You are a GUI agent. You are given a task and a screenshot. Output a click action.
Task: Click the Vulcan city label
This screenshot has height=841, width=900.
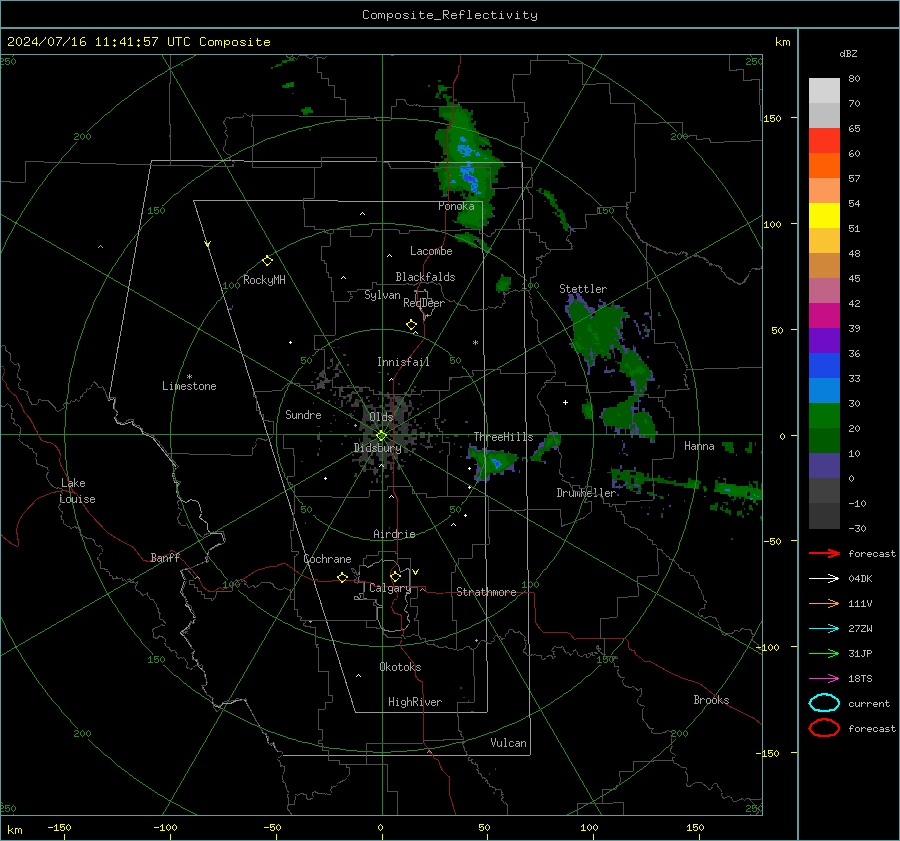pos(508,743)
